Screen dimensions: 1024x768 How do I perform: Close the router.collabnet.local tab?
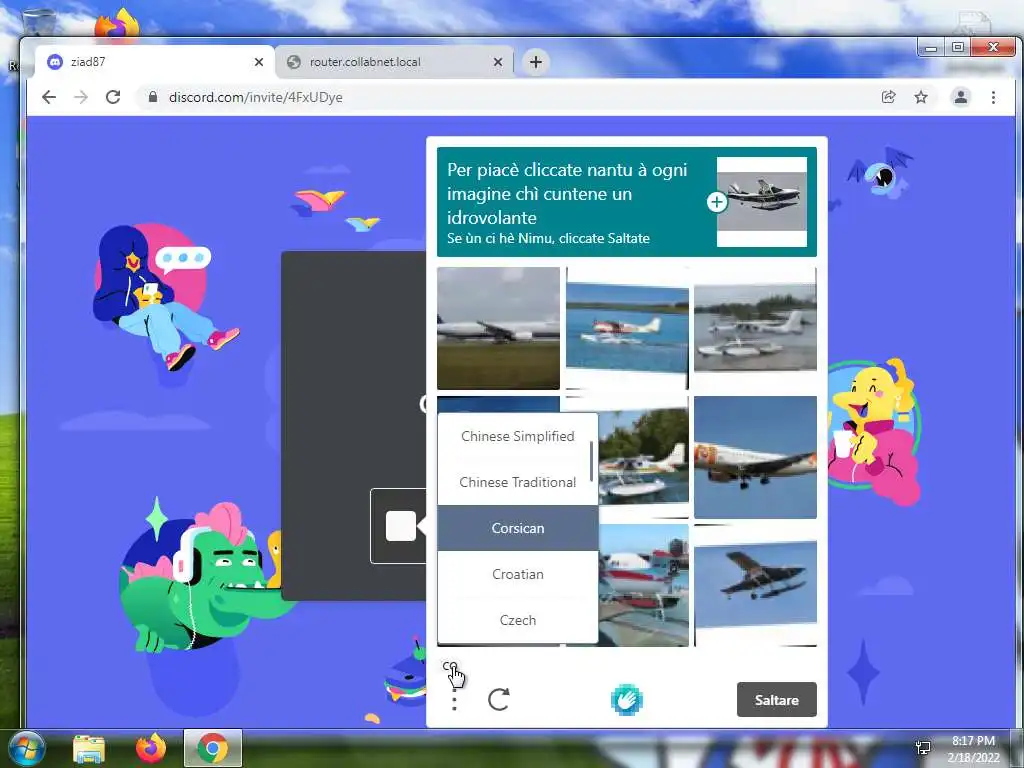tap(498, 62)
